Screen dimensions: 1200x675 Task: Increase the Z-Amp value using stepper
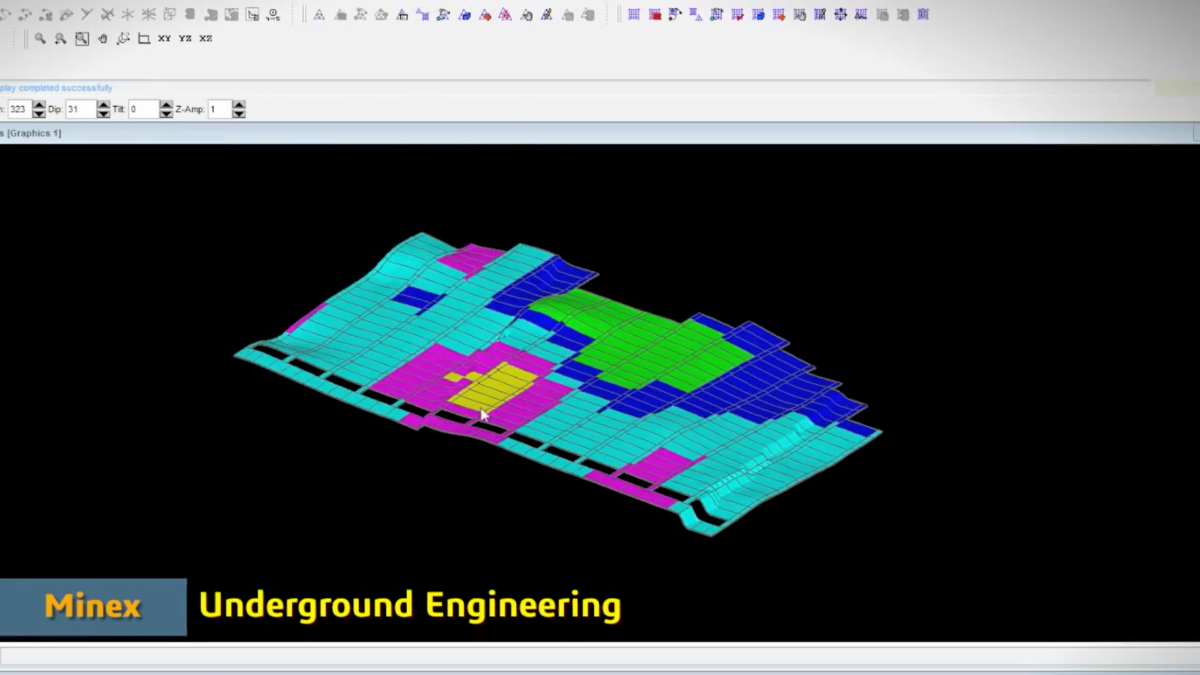(239, 105)
